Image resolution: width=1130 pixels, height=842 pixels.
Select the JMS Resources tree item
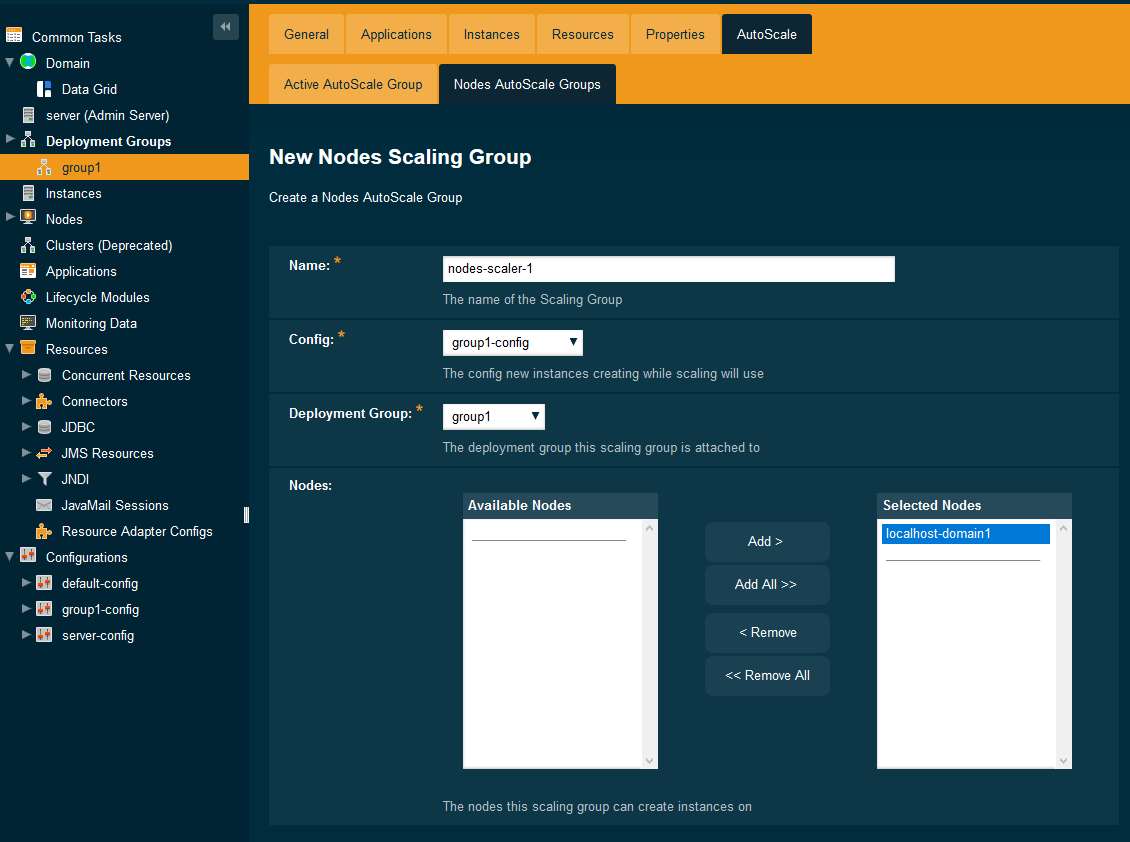[x=107, y=453]
